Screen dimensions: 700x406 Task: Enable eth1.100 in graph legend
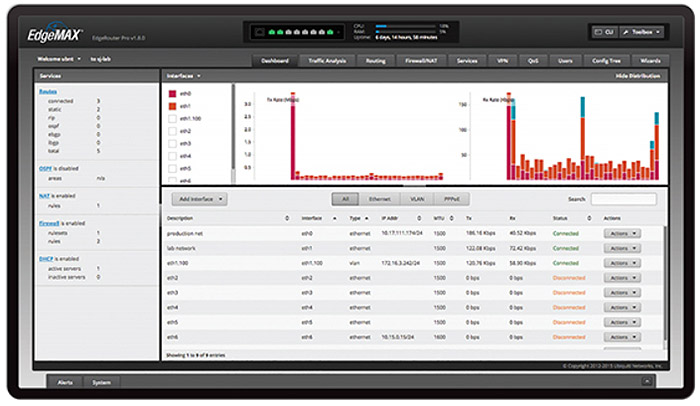click(x=172, y=119)
